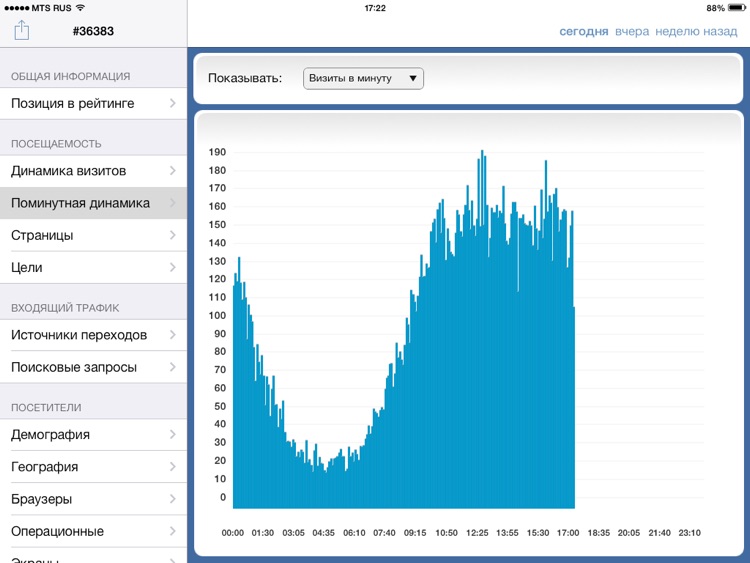Screen dimensions: 750x563
Task: Tap the share icon beside #36383
Action: [22, 30]
